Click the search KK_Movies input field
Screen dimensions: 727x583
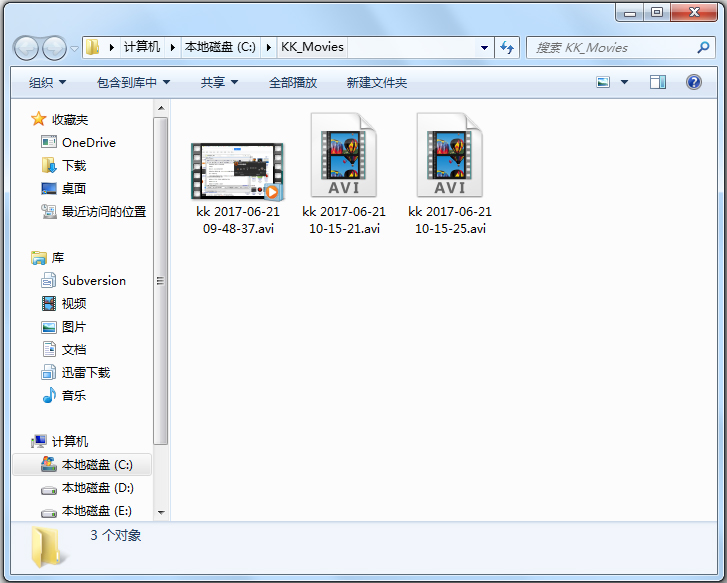[610, 47]
